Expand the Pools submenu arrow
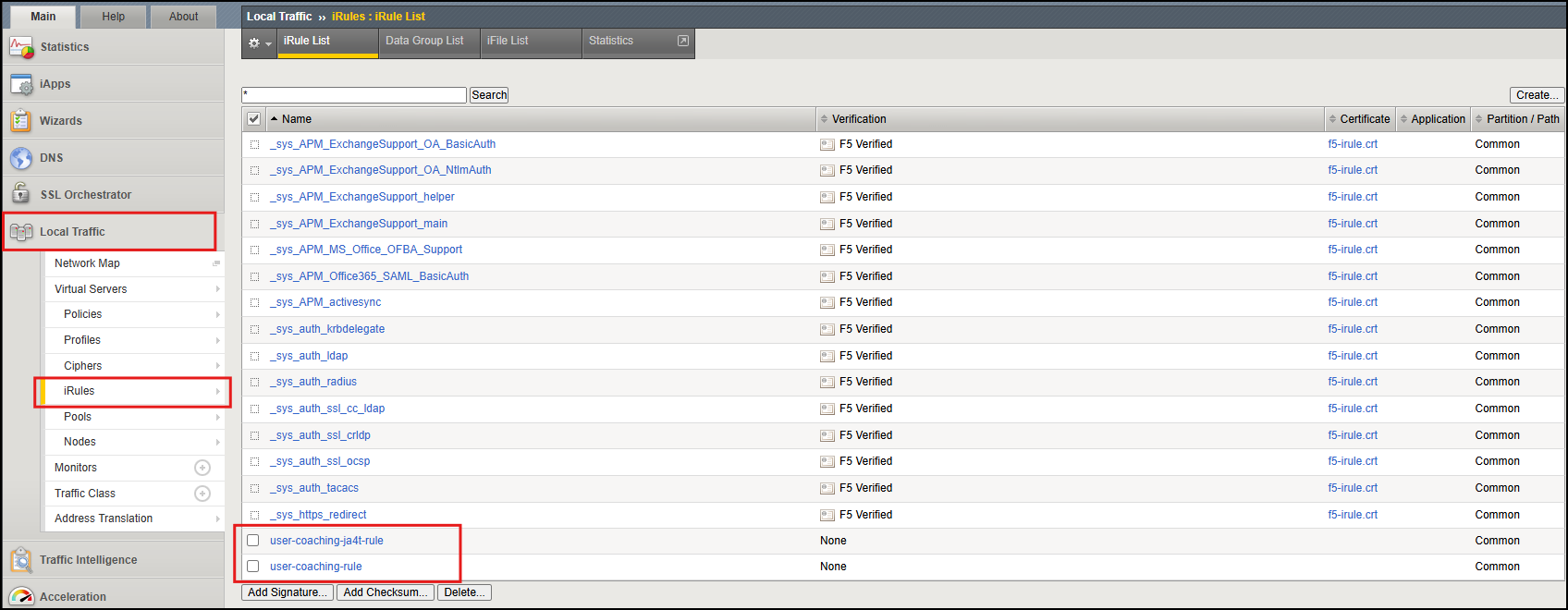 [218, 417]
